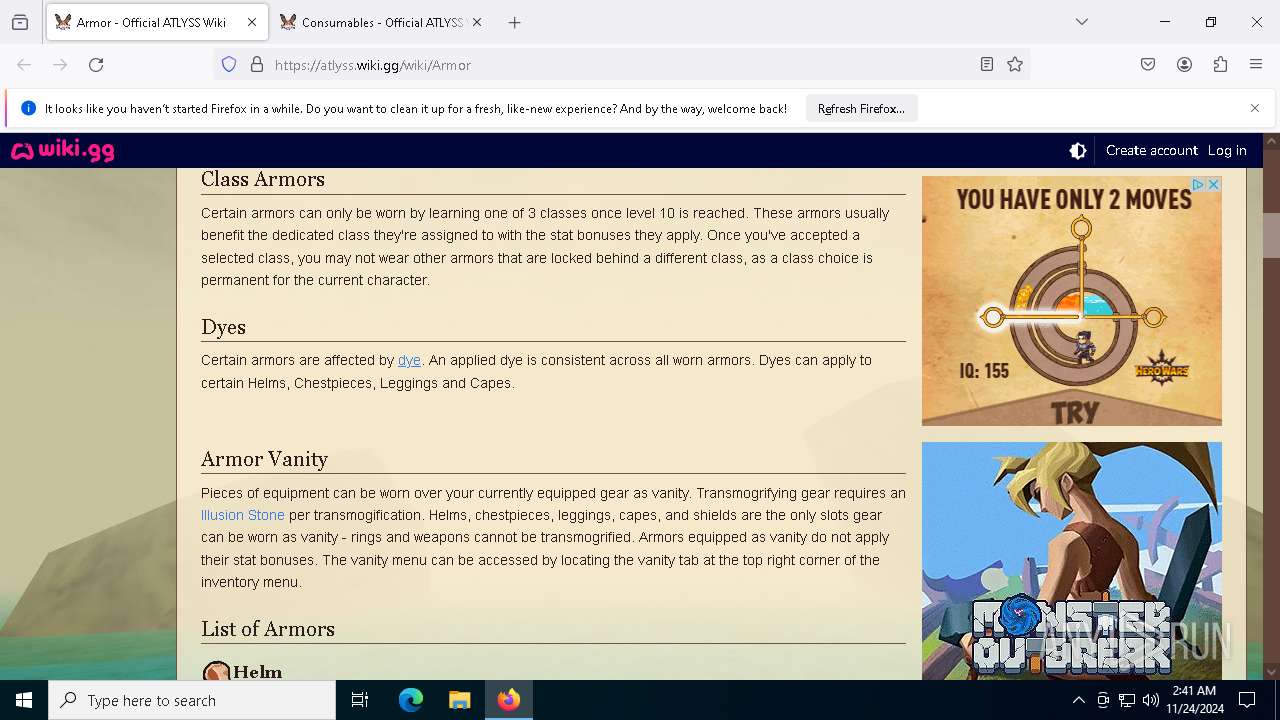
Task: Close the Hero Wars ad
Action: tap(1214, 185)
